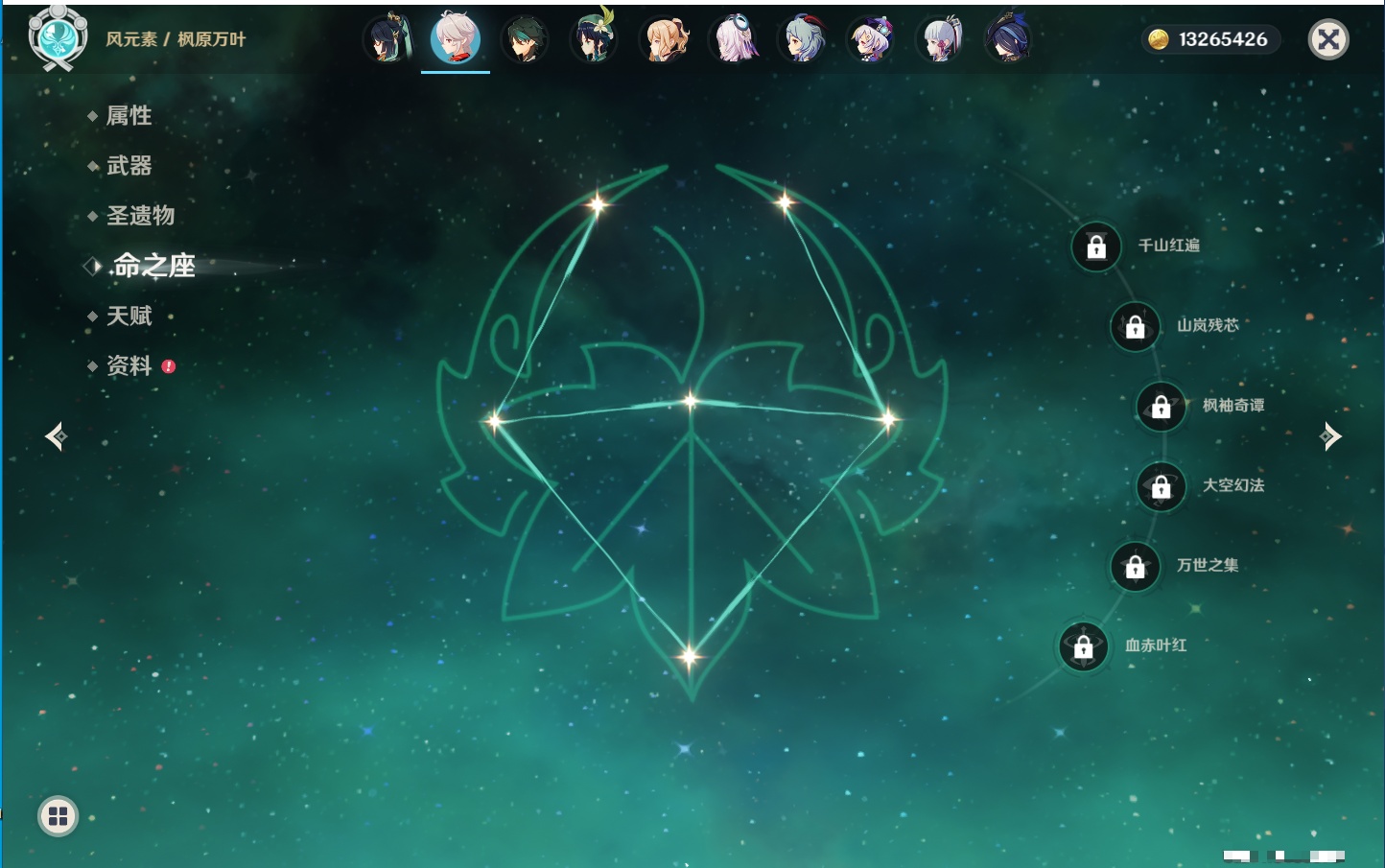Click the lock icon for 千山红遍
This screenshot has height=868, width=1385.
point(1096,246)
